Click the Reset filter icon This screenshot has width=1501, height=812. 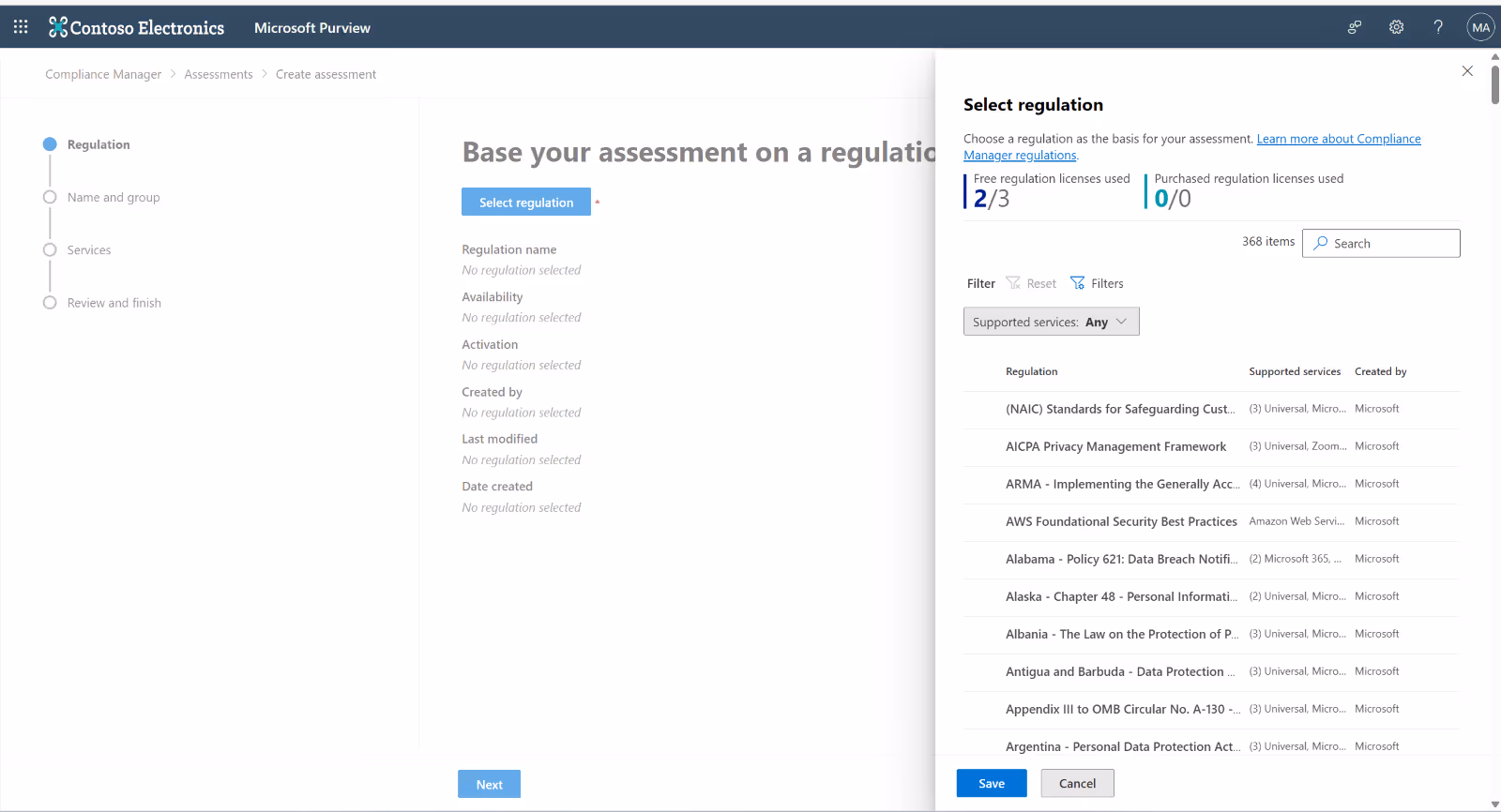click(1013, 283)
